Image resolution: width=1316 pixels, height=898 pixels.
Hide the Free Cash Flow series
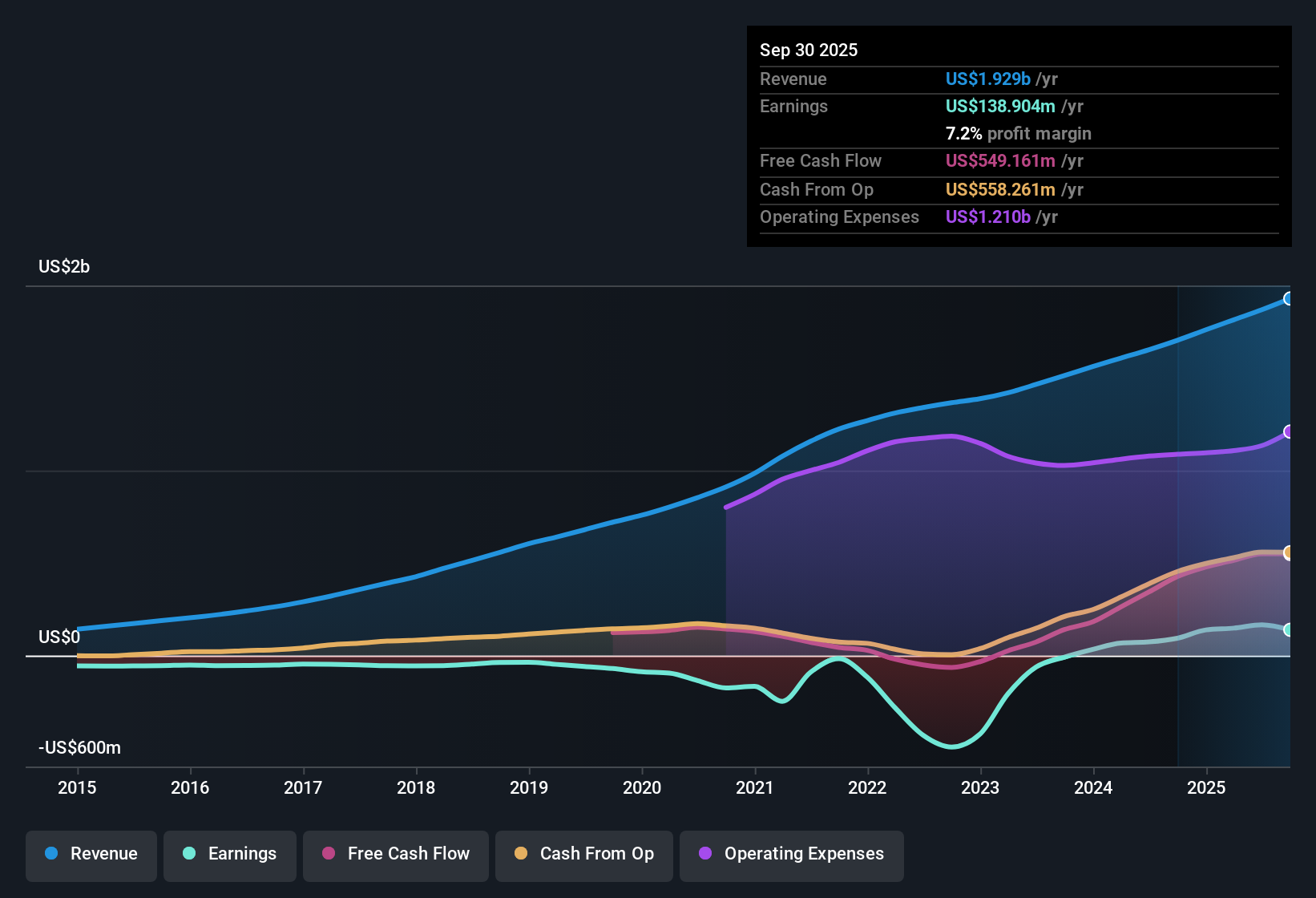[x=395, y=856]
